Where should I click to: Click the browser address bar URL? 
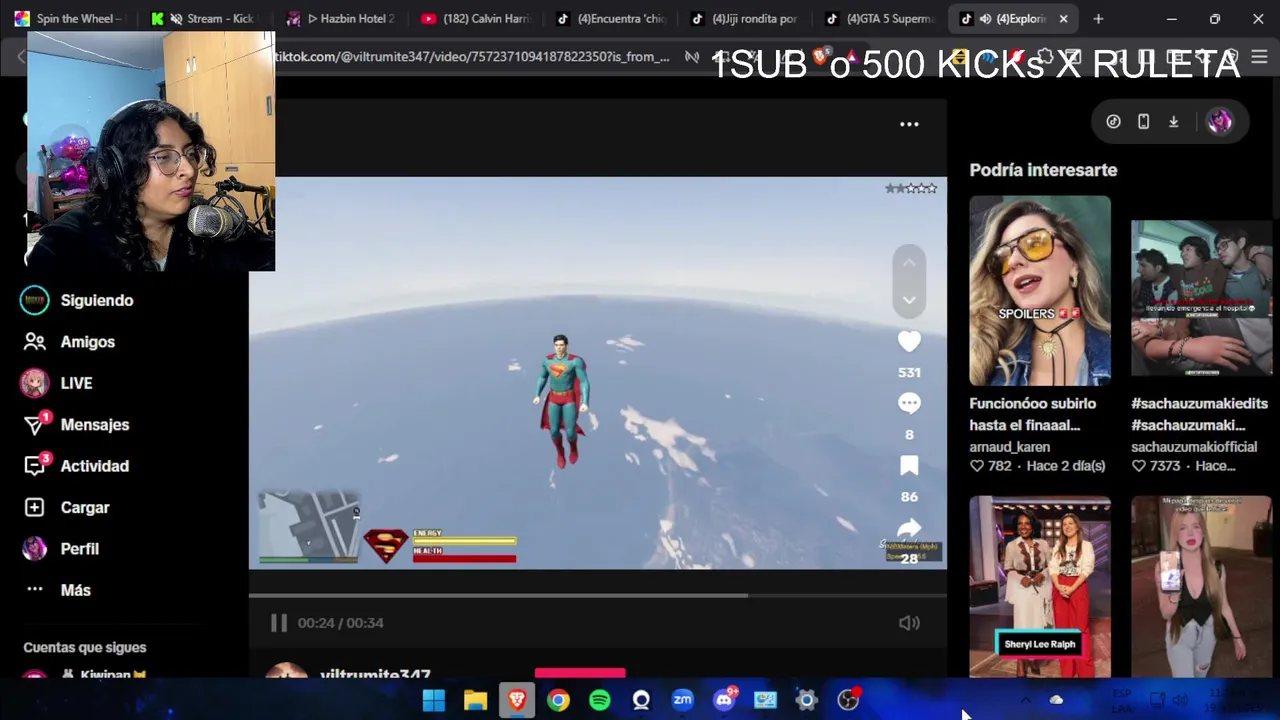pos(472,57)
